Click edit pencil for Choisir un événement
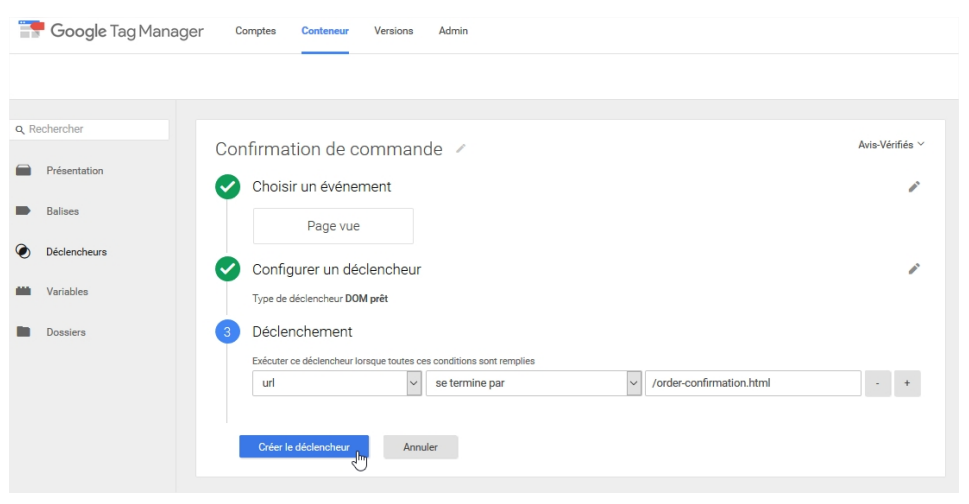Screen dimensions: 969x504 (x=913, y=186)
